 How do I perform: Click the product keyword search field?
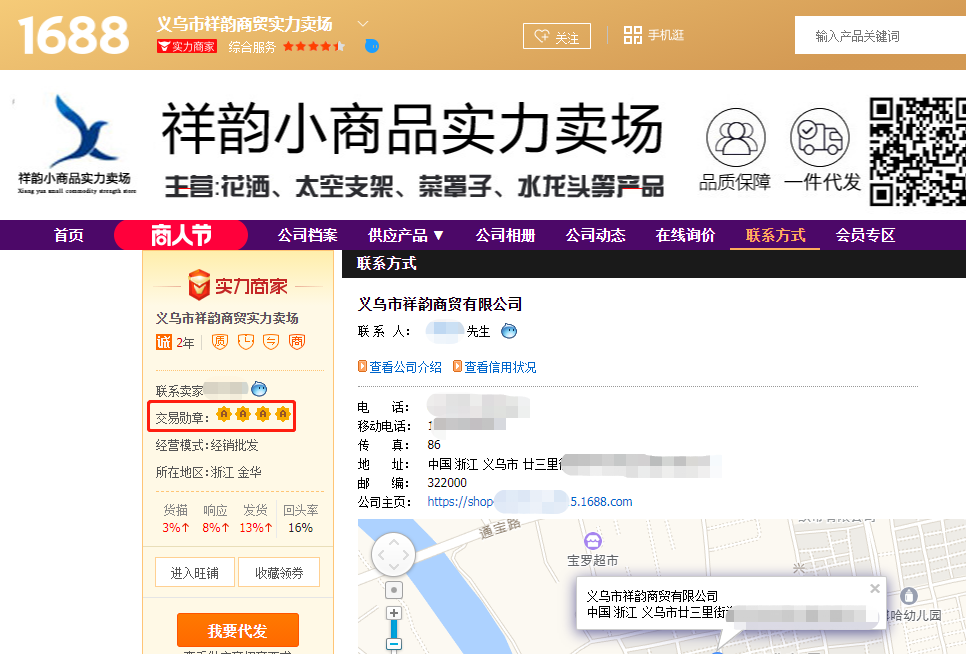coord(880,36)
